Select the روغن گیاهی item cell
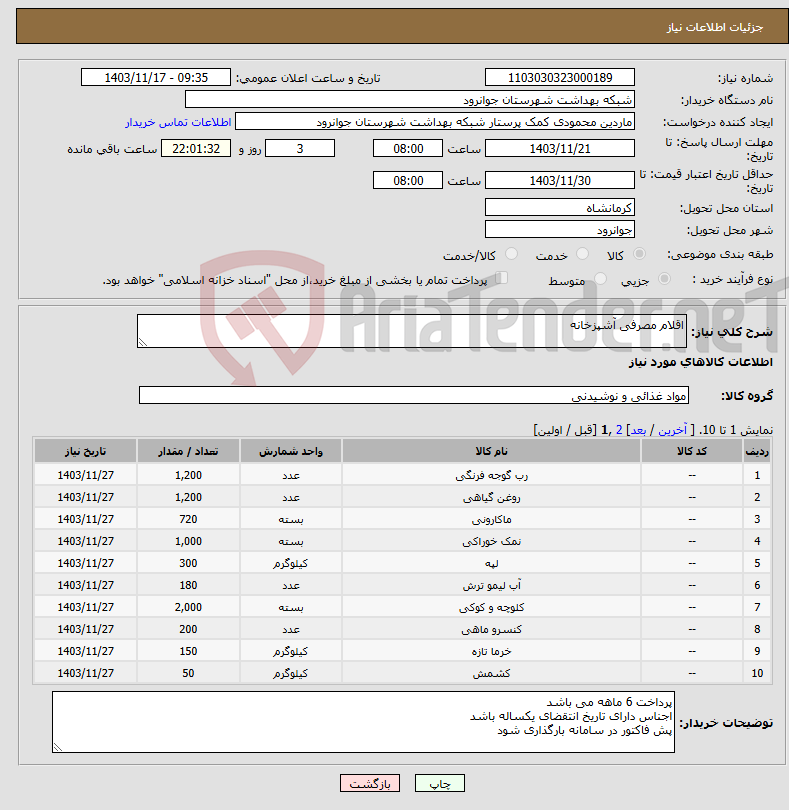Viewport: 789px width, 810px height. 491,497
